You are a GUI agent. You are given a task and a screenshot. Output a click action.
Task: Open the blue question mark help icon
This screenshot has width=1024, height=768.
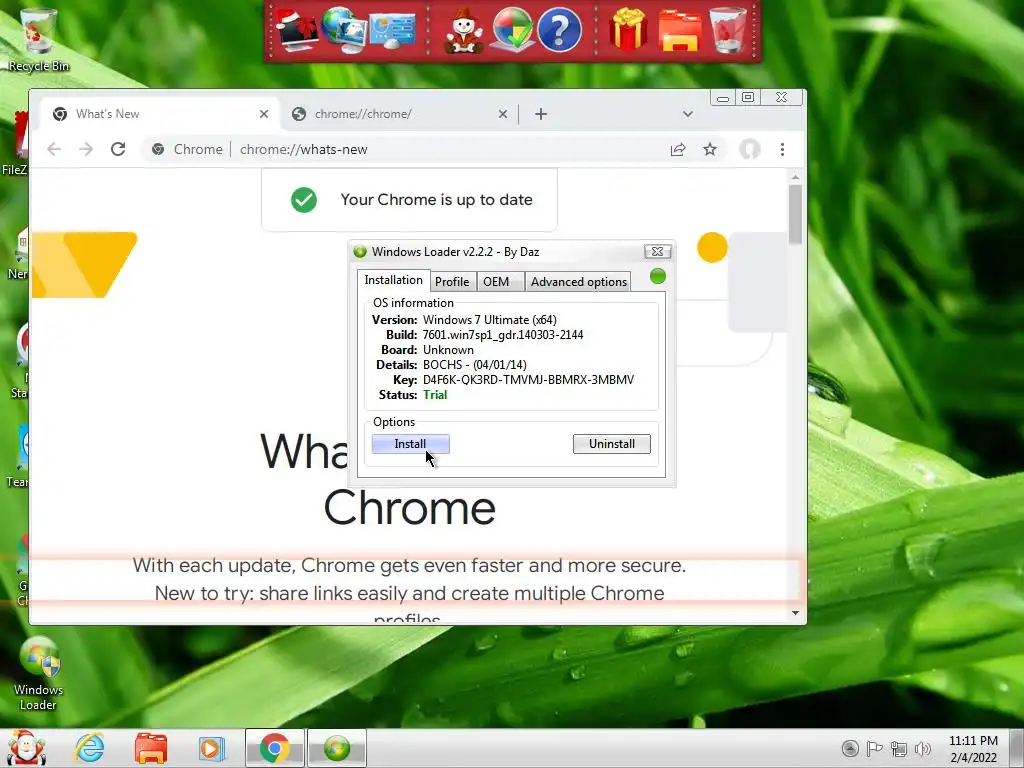(559, 30)
